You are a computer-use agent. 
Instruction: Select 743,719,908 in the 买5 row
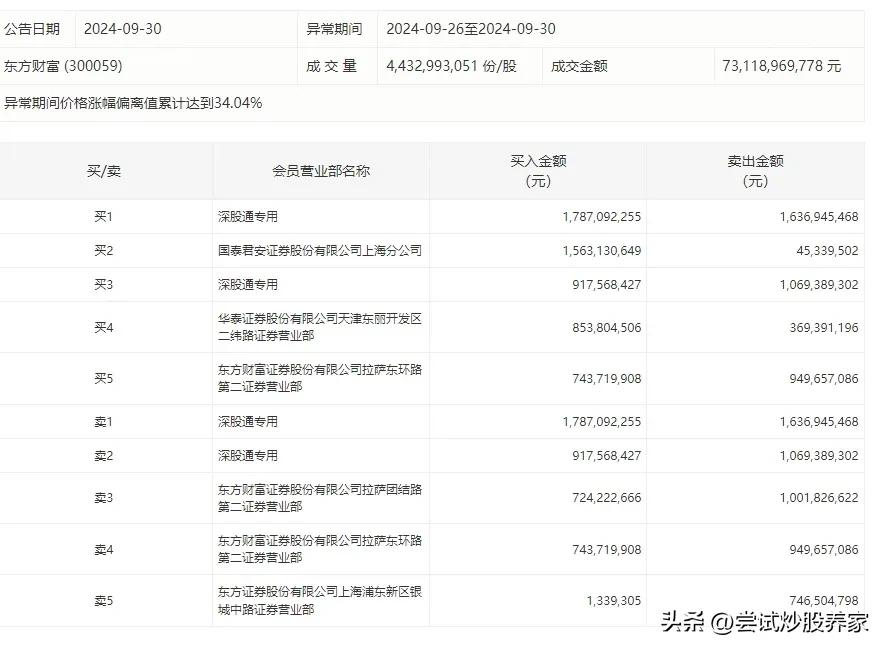pos(607,378)
